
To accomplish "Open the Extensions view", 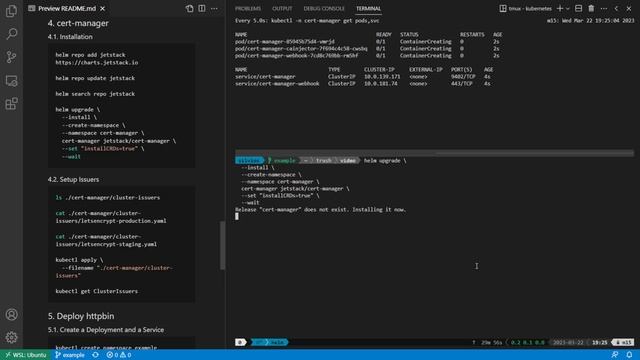I will coord(11,104).
